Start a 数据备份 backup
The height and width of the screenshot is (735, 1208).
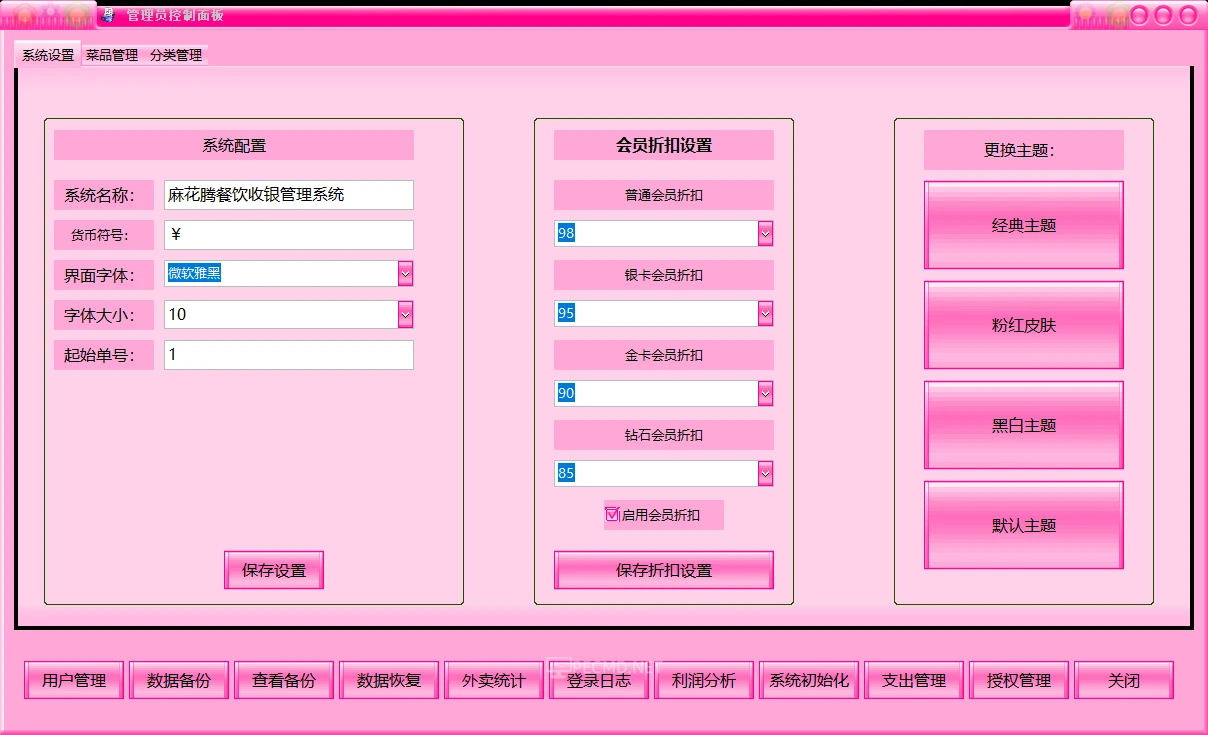[x=178, y=680]
